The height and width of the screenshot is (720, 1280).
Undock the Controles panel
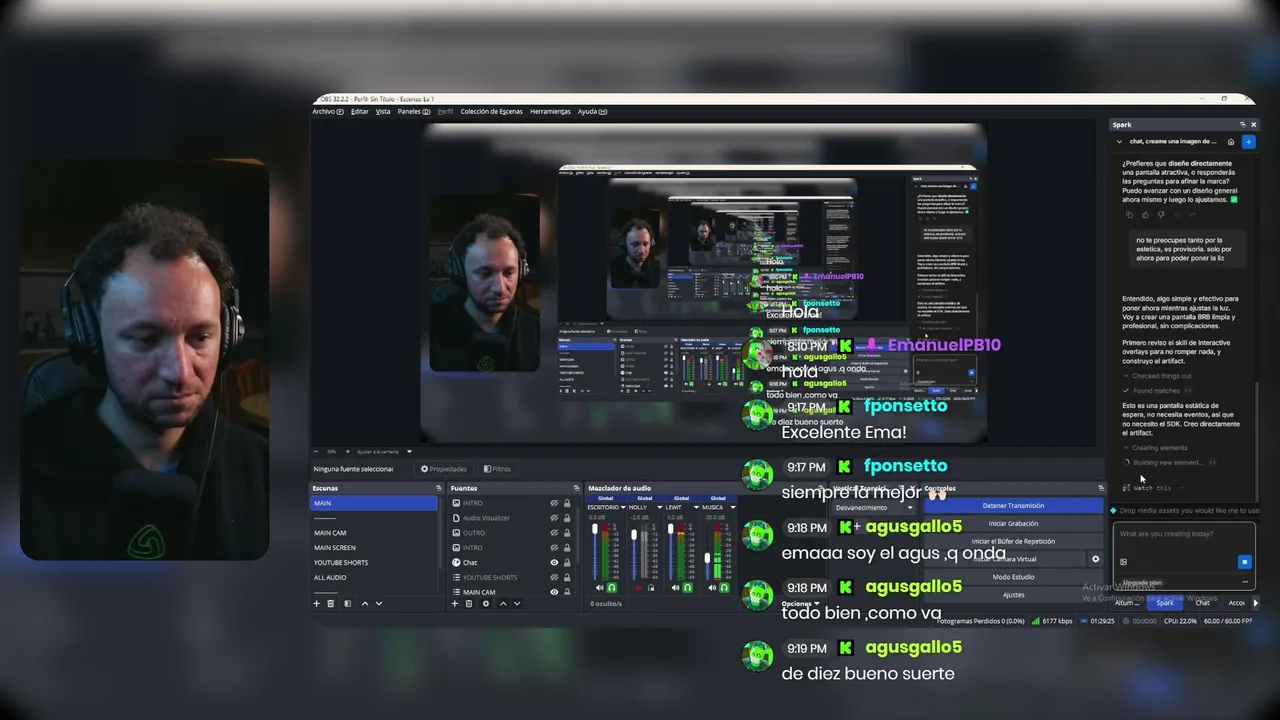click(1101, 488)
